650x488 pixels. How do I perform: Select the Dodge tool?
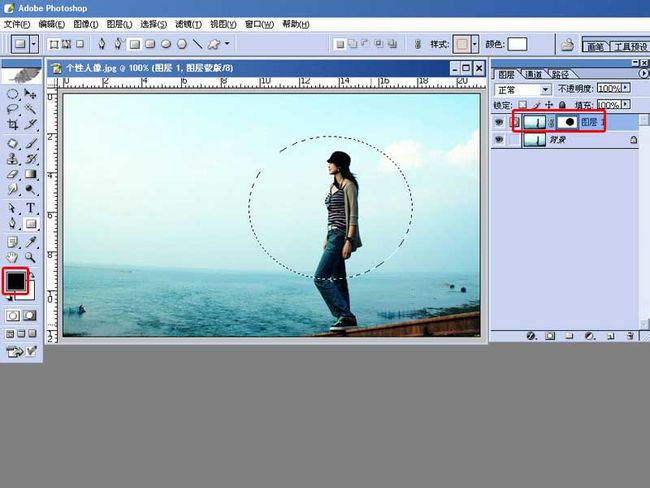click(30, 189)
